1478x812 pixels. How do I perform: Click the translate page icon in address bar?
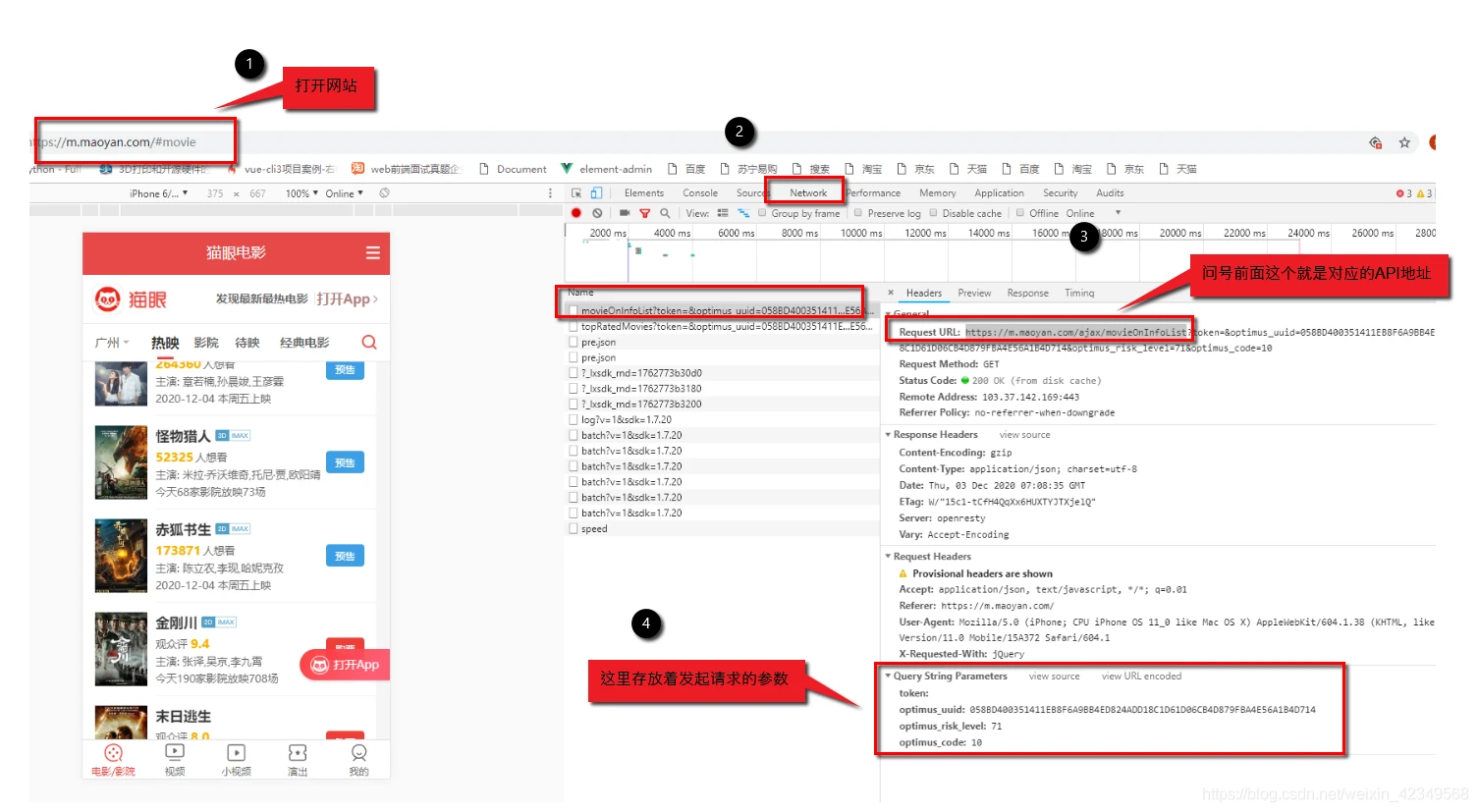click(1376, 142)
